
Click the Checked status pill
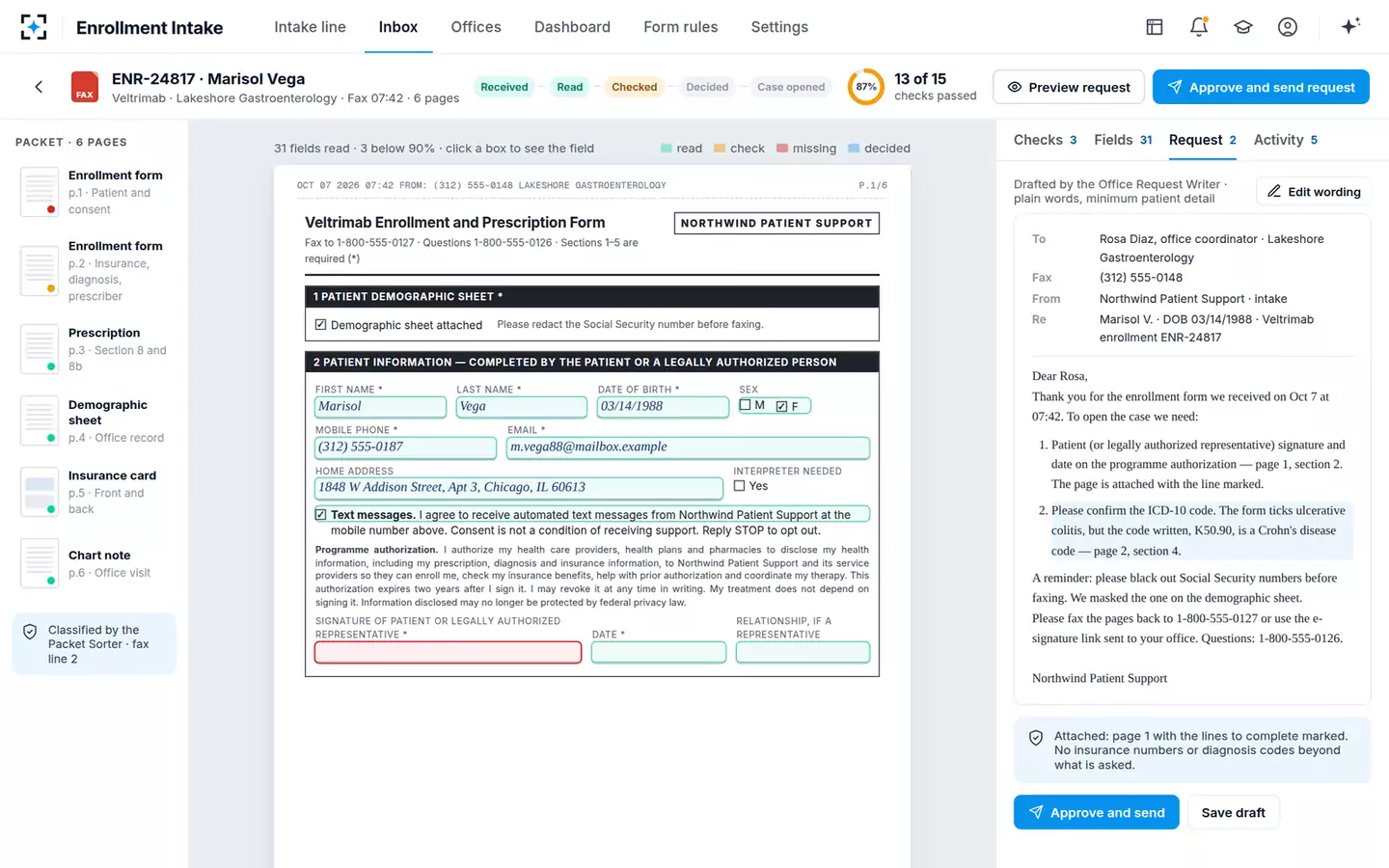click(634, 87)
